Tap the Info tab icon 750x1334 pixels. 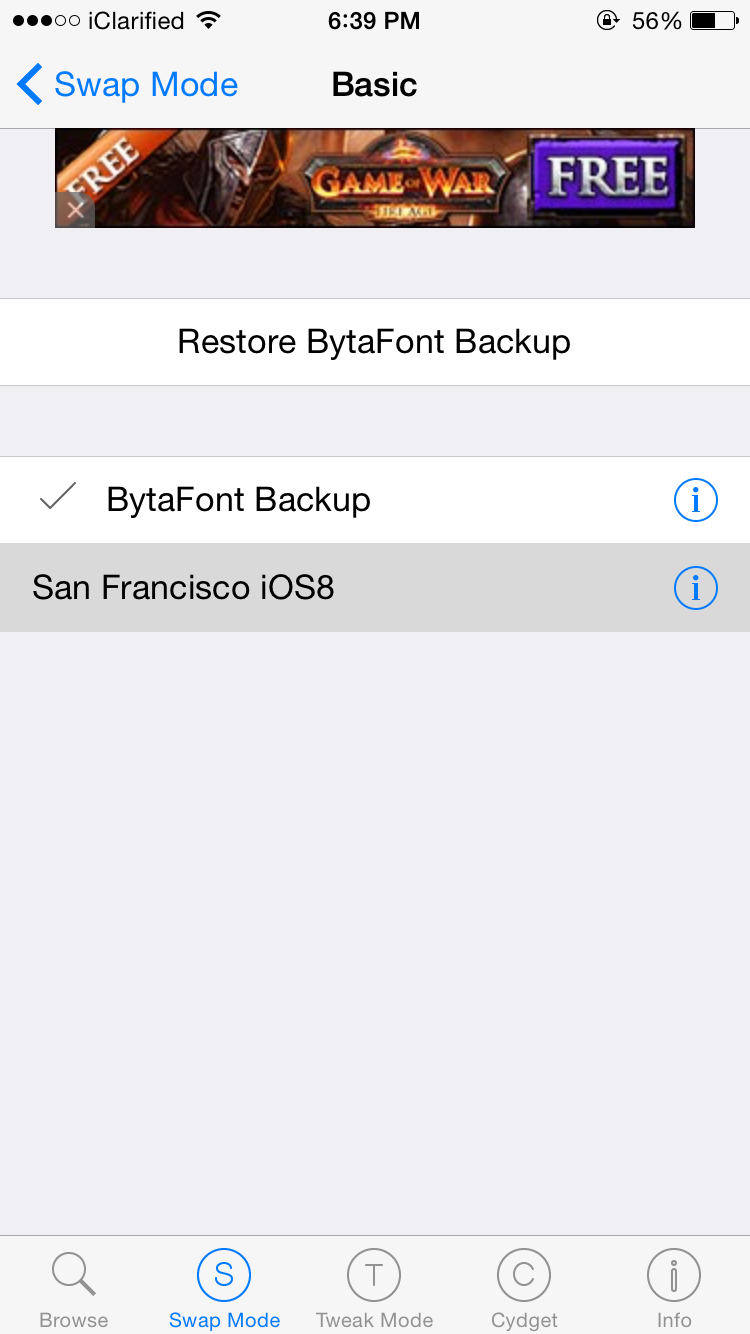point(673,1275)
